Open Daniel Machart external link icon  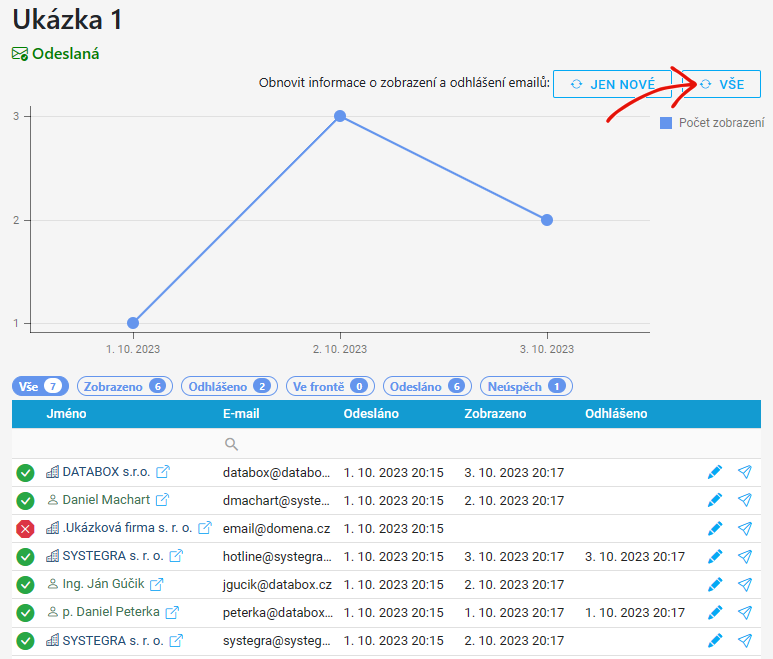pos(162,500)
